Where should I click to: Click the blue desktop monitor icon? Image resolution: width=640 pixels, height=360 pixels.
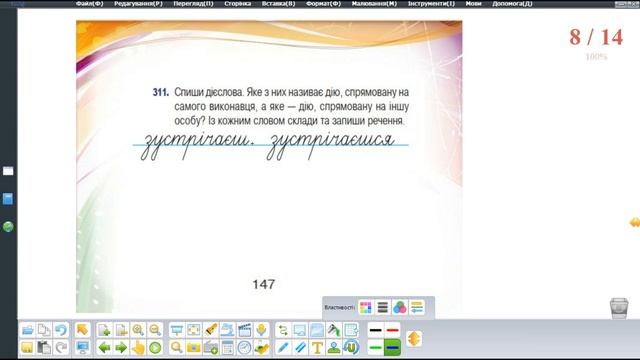pyautogui.click(x=82, y=348)
